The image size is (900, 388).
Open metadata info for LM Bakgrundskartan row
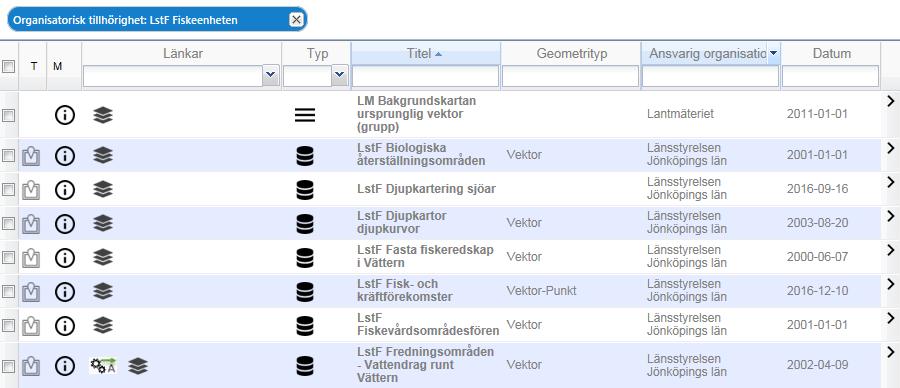tap(65, 115)
